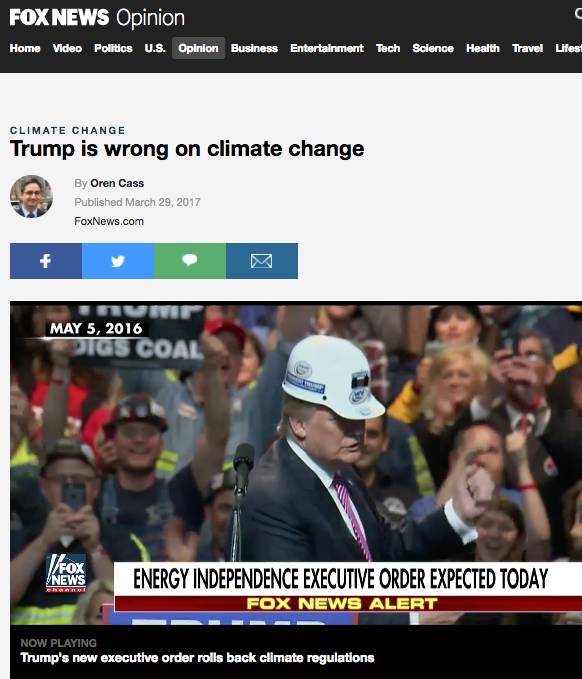
Task: Navigate to the Business section
Action: click(x=254, y=48)
